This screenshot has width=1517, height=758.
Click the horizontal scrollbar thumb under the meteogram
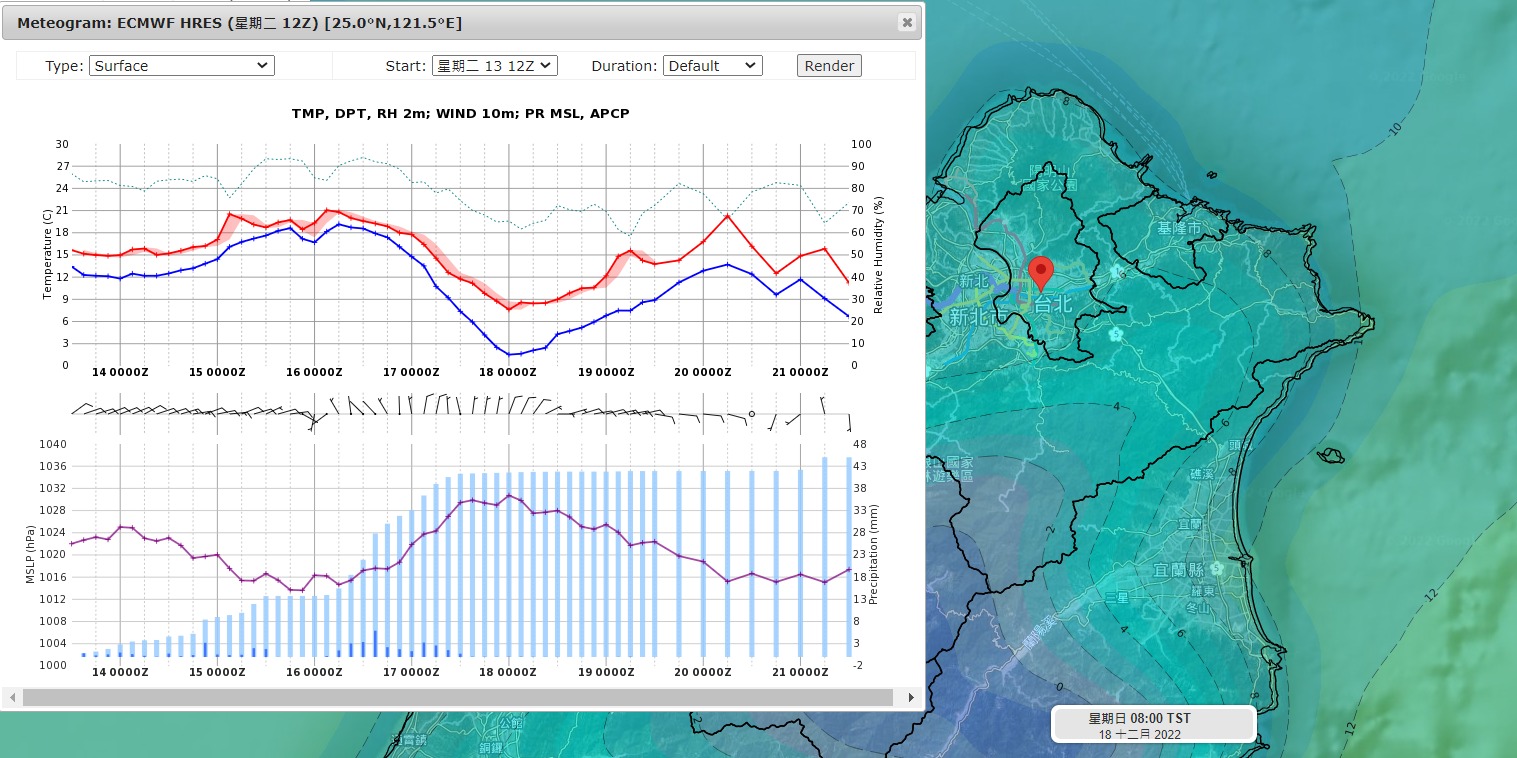(x=457, y=697)
